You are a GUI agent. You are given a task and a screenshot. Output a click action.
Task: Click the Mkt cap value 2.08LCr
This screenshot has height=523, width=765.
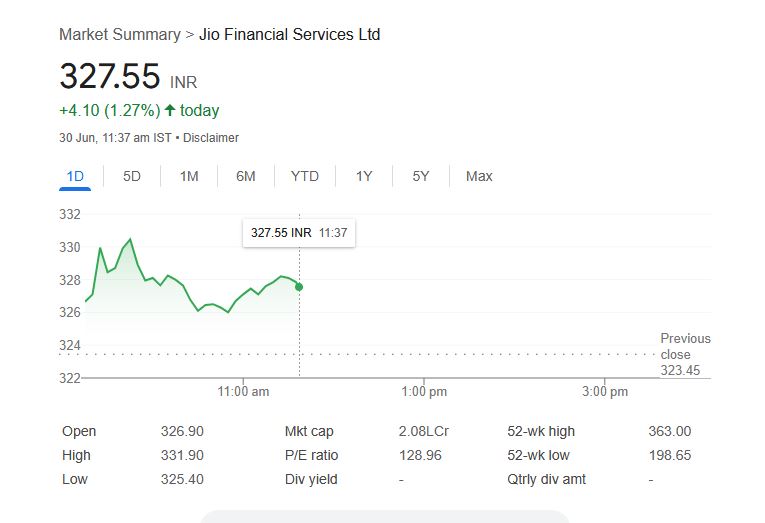(424, 432)
